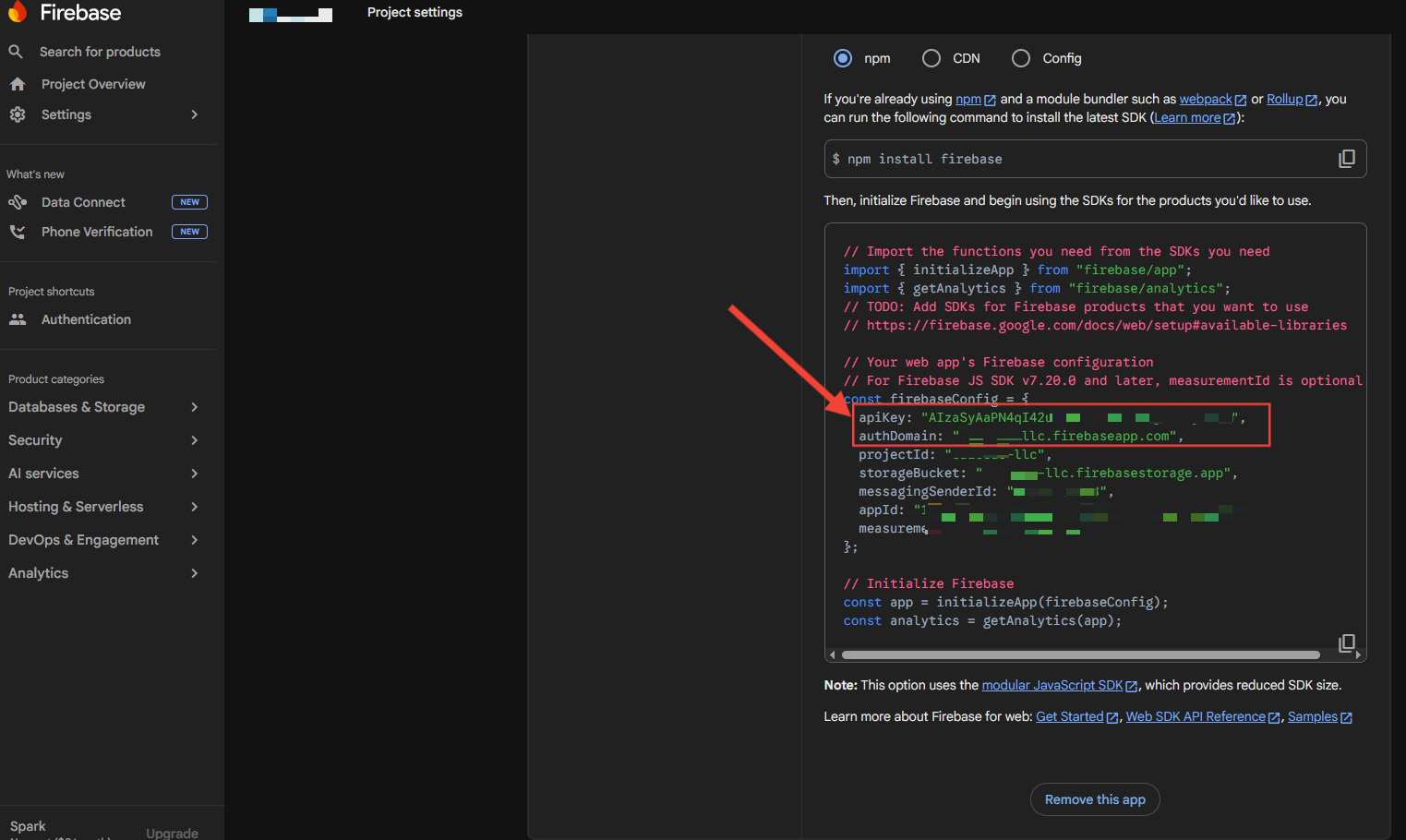Click external icon beside modular JavaScript SDK
This screenshot has width=1406, height=840.
click(x=1131, y=686)
